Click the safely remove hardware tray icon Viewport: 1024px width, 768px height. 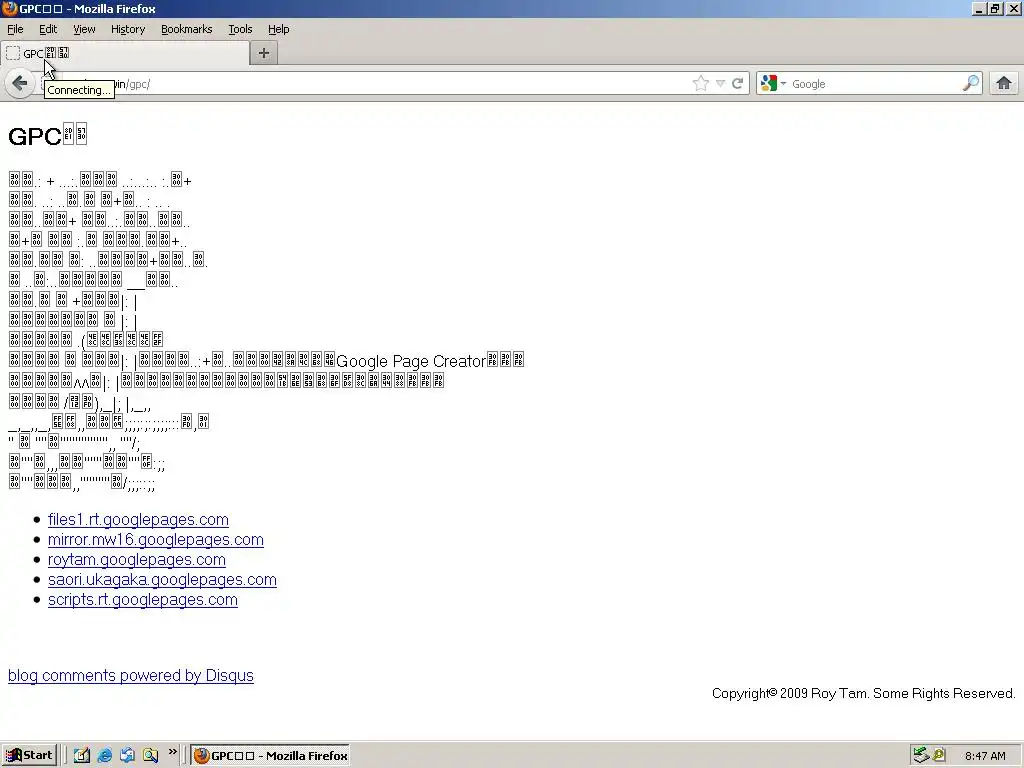(x=921, y=756)
